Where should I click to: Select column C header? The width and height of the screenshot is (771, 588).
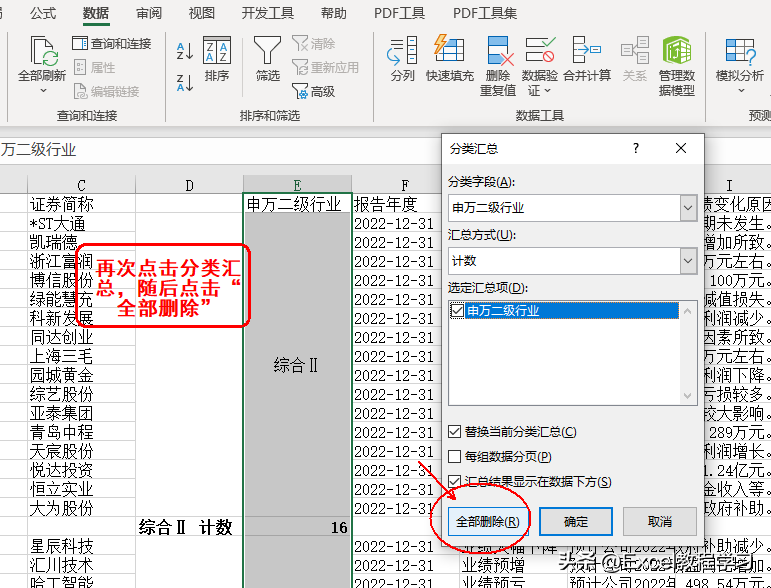click(81, 185)
